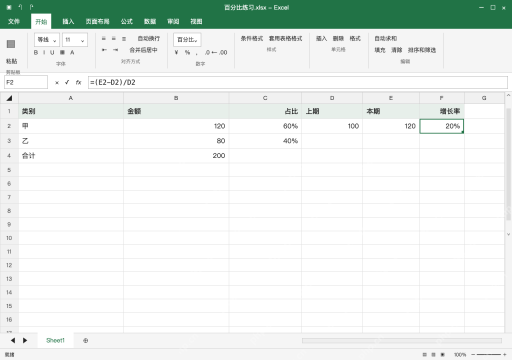512x360 pixels.
Task: Toggle Italic formatting (I)
Action: coord(44,52)
